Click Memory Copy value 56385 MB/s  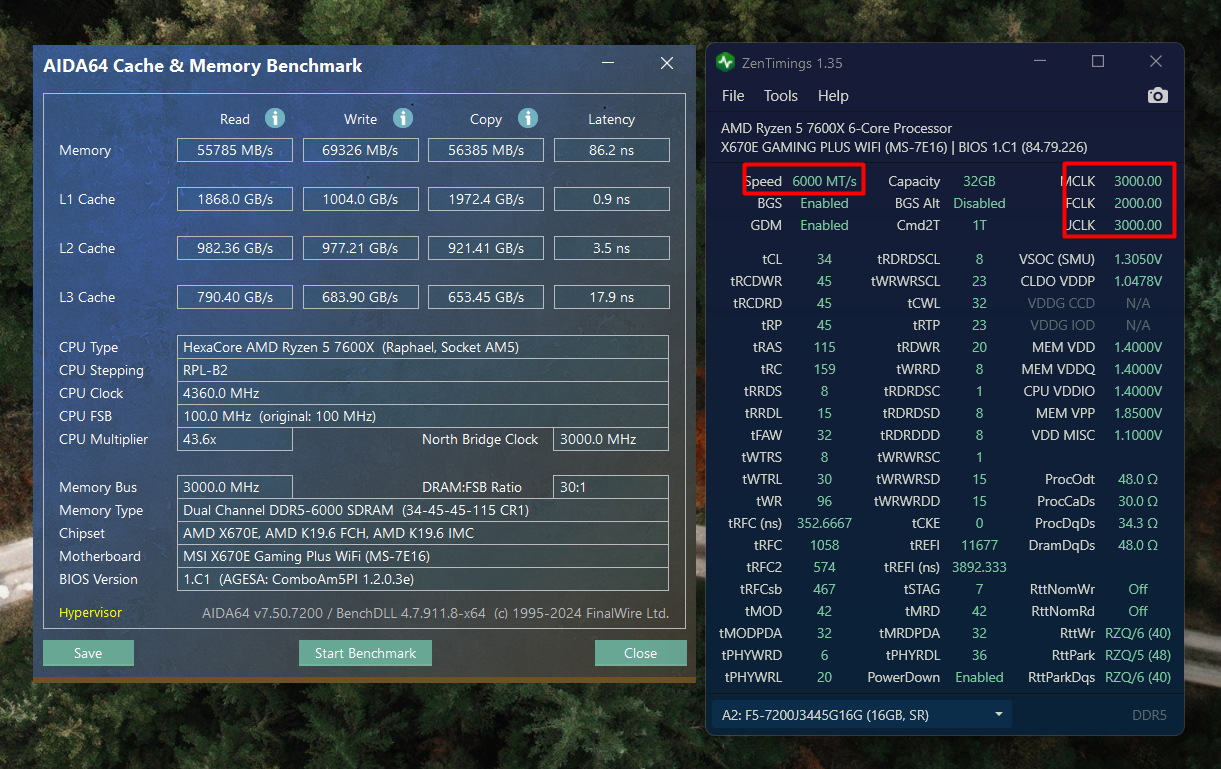486,150
